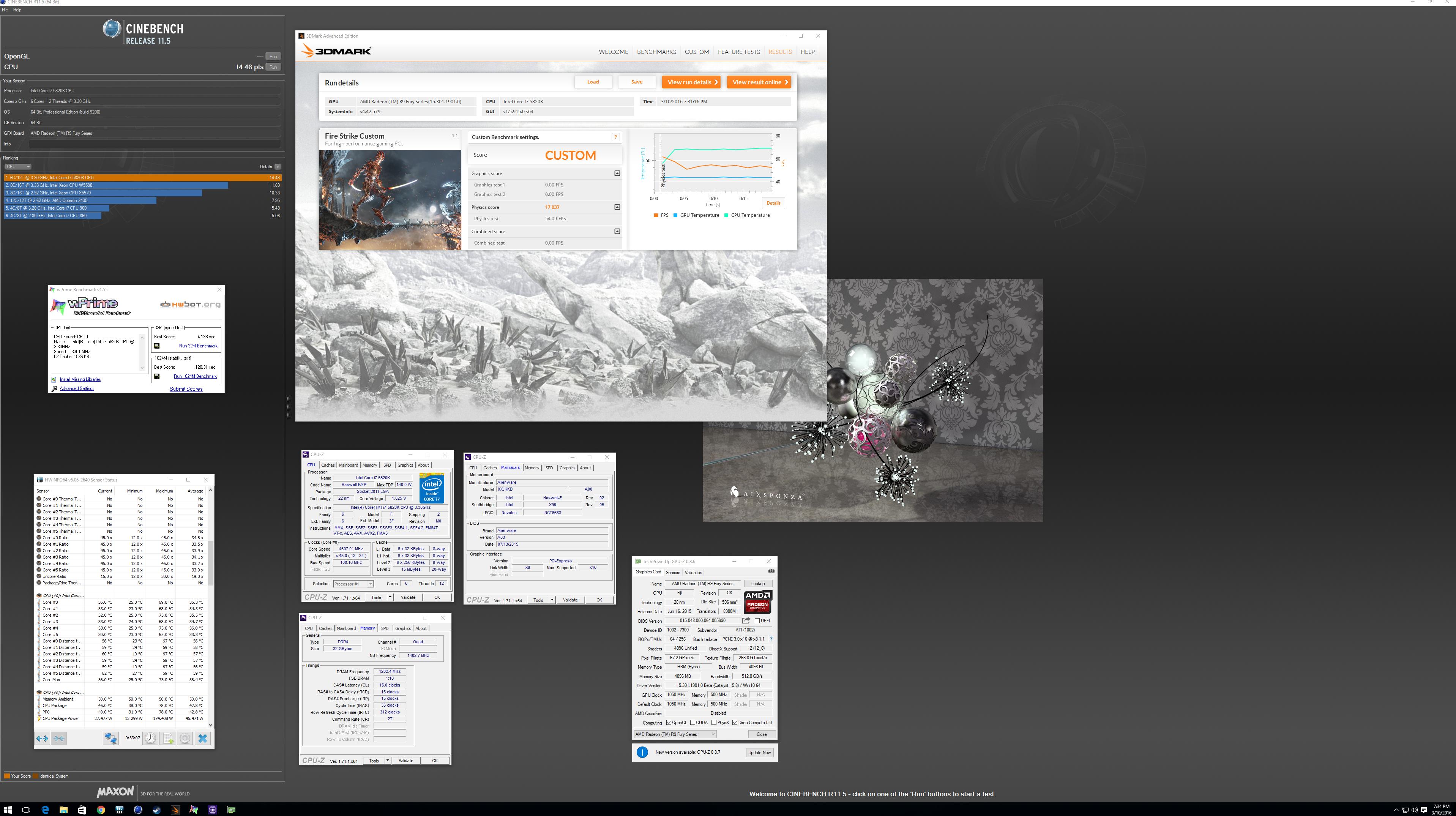Click Lookup button in GPU-Z
Viewport: 1456px width, 816px height.
[x=758, y=584]
